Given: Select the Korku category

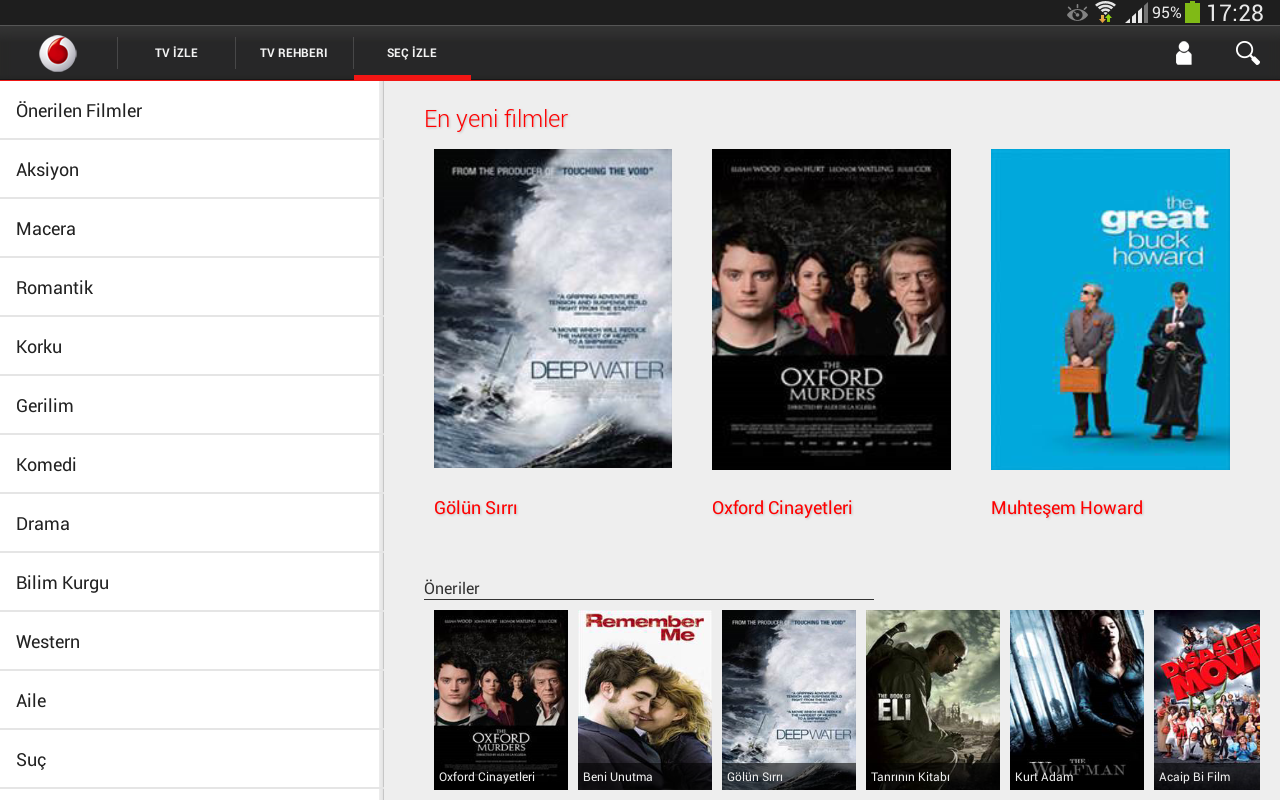Looking at the screenshot, I should (x=191, y=347).
